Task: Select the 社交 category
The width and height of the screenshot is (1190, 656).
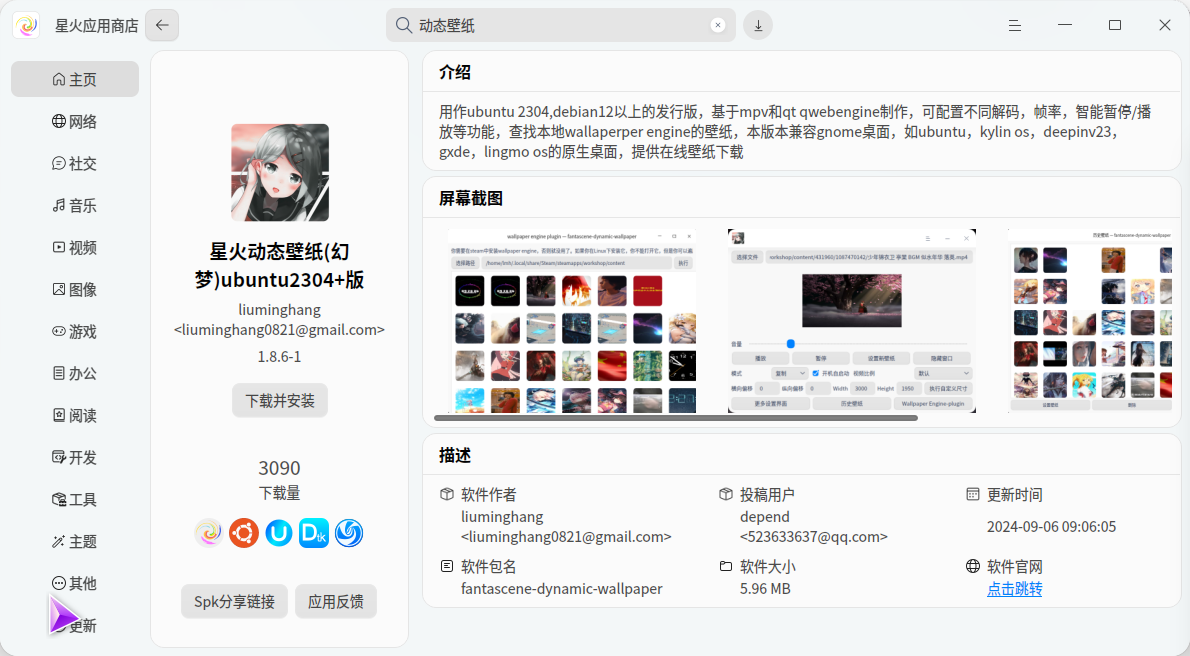Action: click(x=74, y=163)
